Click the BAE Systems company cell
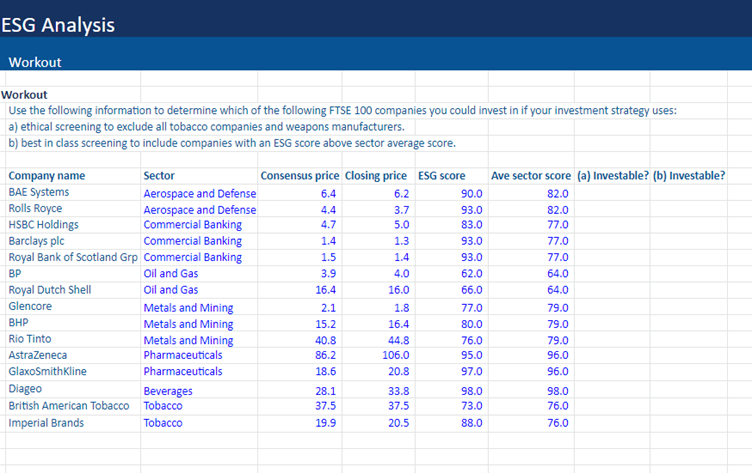The width and height of the screenshot is (752, 473). coord(39,192)
